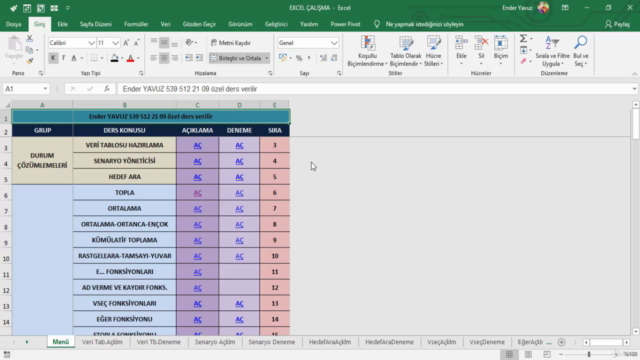Switch to Page Layout view icon in status bar
This screenshot has height=360, width=640.
[528, 354]
